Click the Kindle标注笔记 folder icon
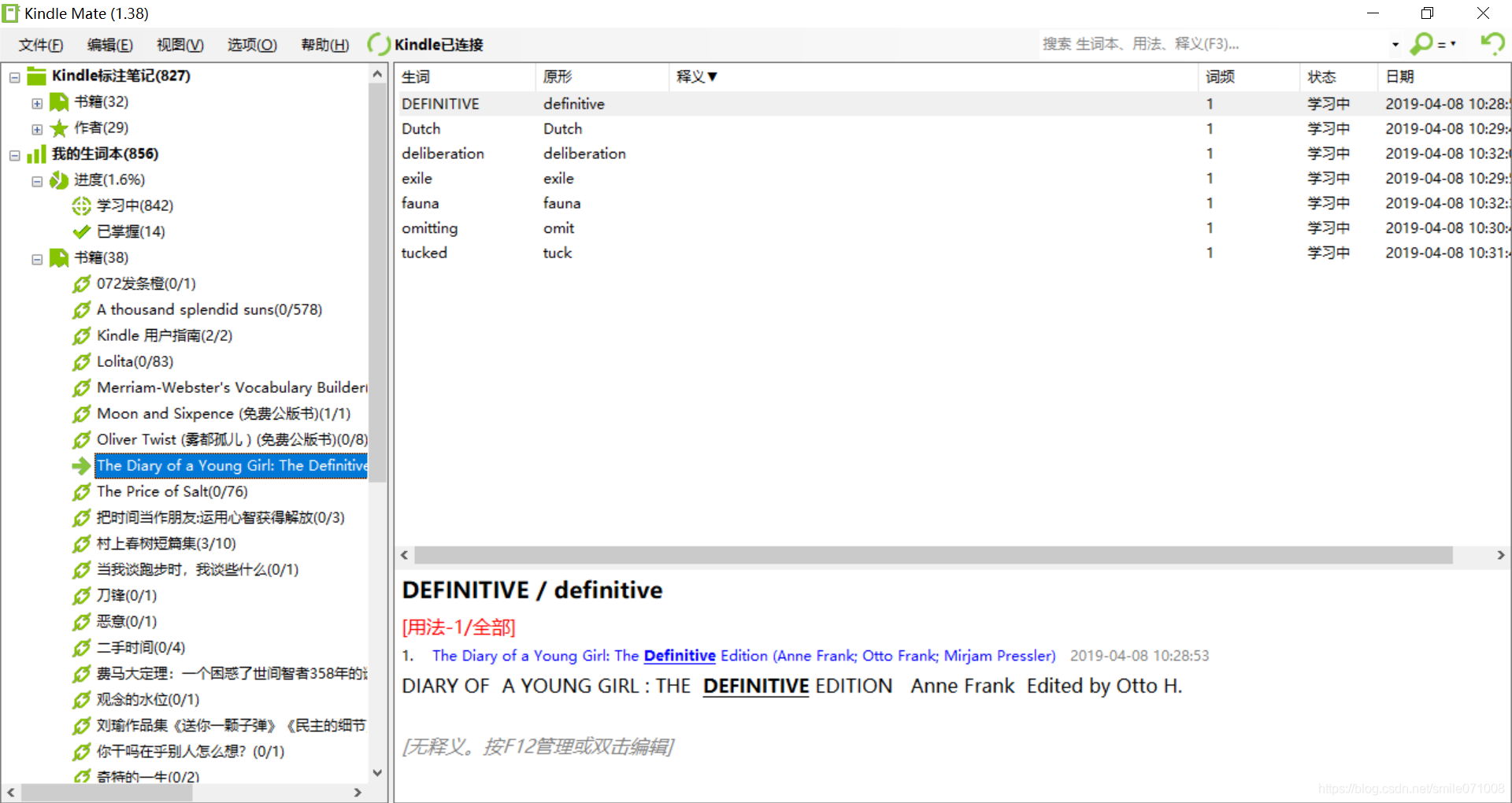This screenshot has height=803, width=1512. click(36, 76)
